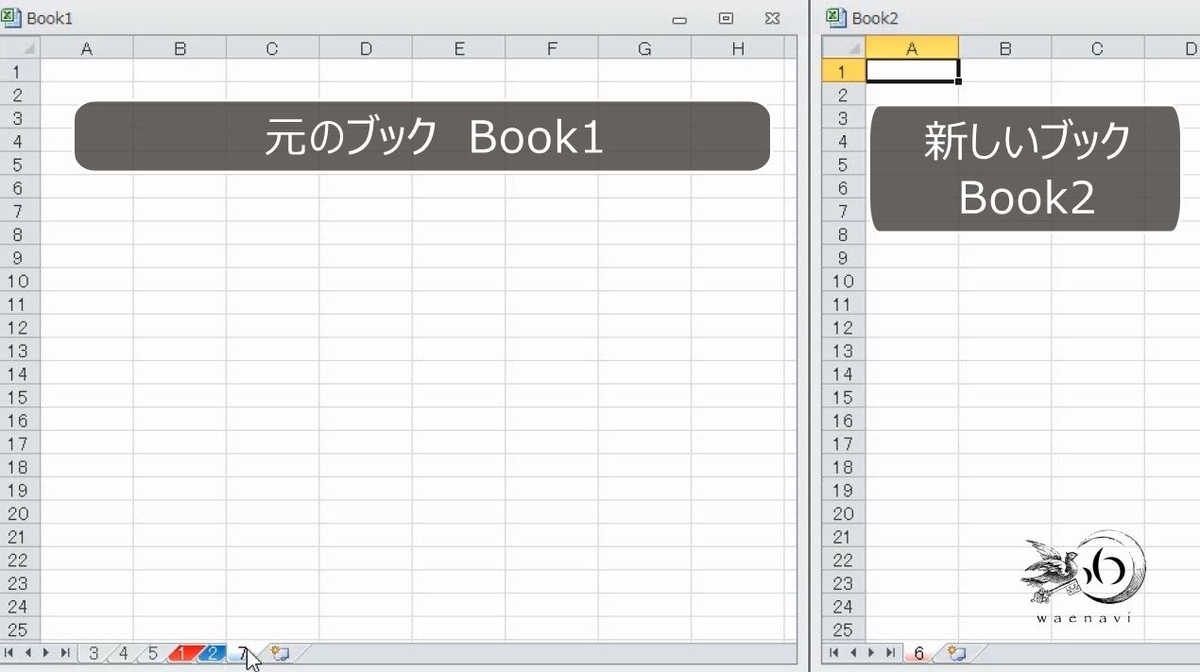Select row 10 header in Book1
Image resolution: width=1200 pixels, height=672 pixels.
click(x=19, y=280)
